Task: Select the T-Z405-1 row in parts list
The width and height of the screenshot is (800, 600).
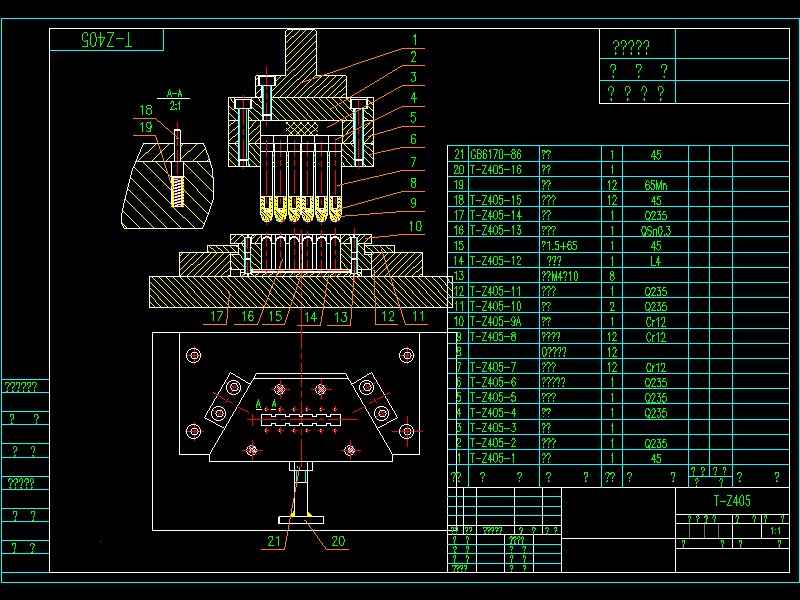Action: click(494, 458)
